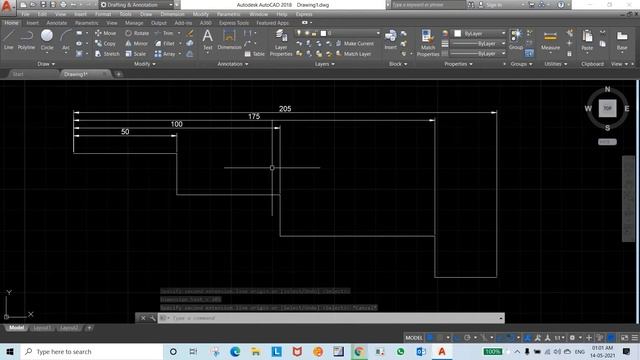Click Make Current layer button
This screenshot has width=640, height=360.
[x=355, y=43]
